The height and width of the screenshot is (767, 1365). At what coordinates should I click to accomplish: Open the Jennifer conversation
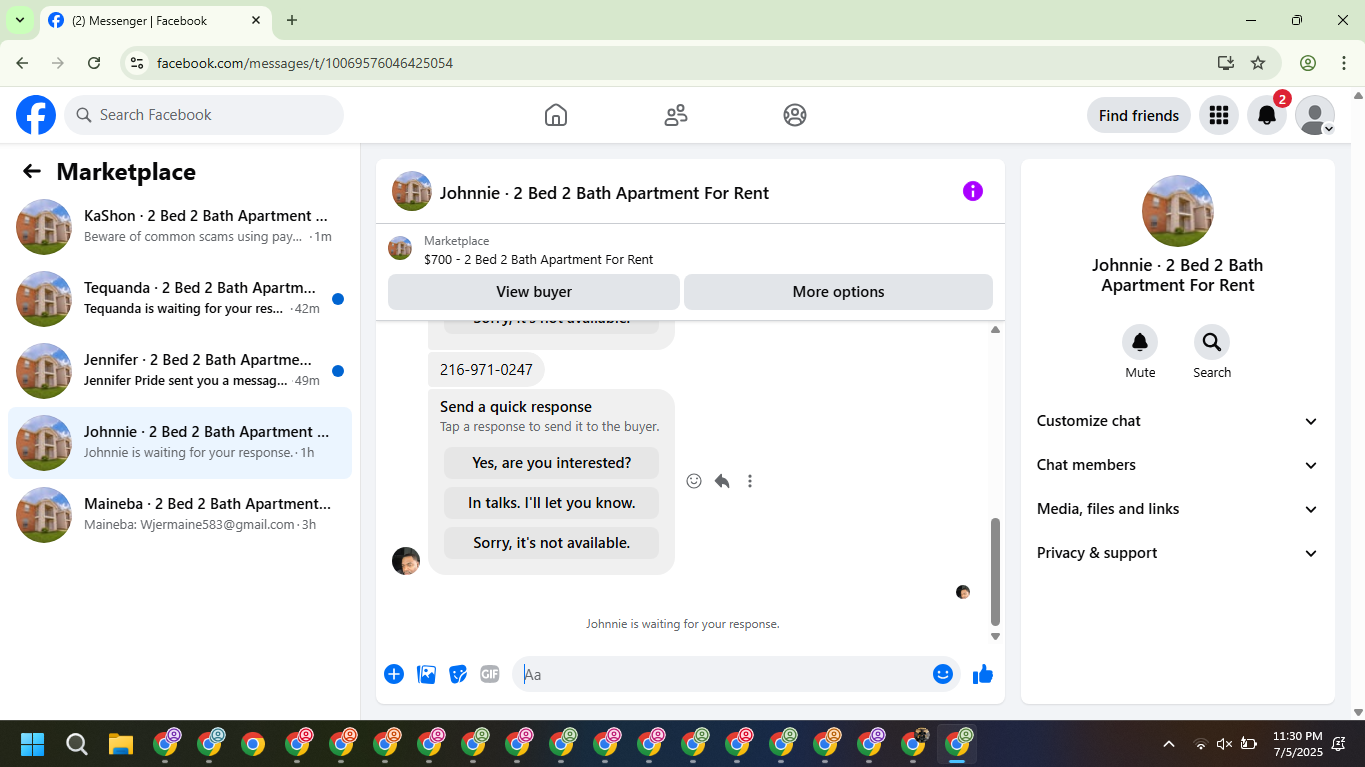[x=180, y=371]
